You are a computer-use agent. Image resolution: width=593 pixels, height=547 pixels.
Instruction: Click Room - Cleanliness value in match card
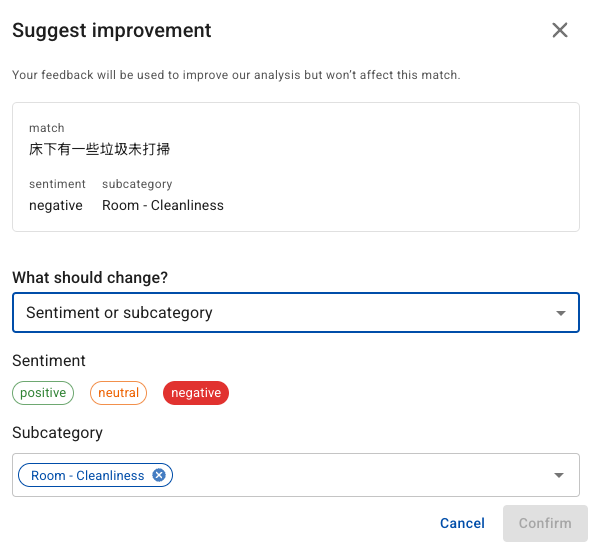pyautogui.click(x=163, y=205)
